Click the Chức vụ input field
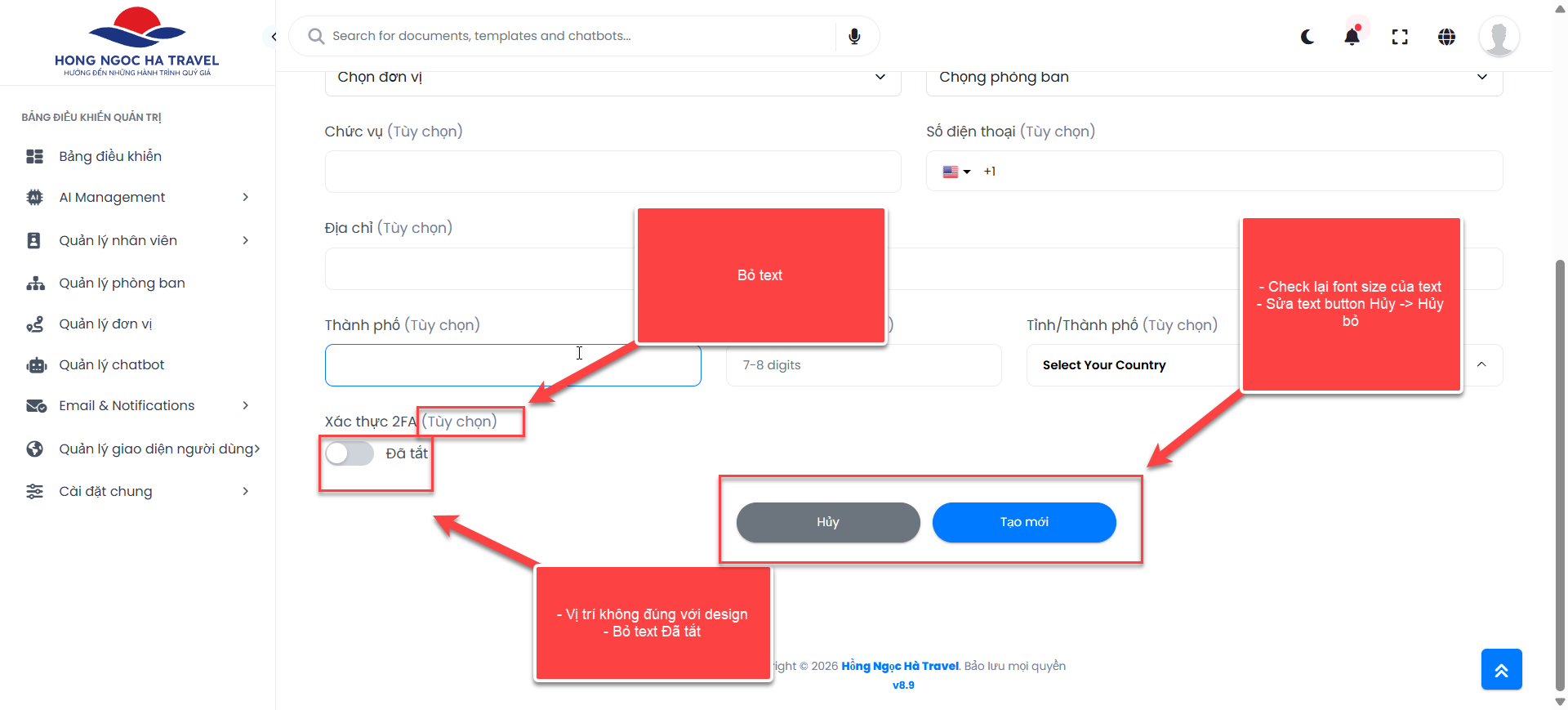Viewport: 1568px width, 710px height. pos(612,172)
